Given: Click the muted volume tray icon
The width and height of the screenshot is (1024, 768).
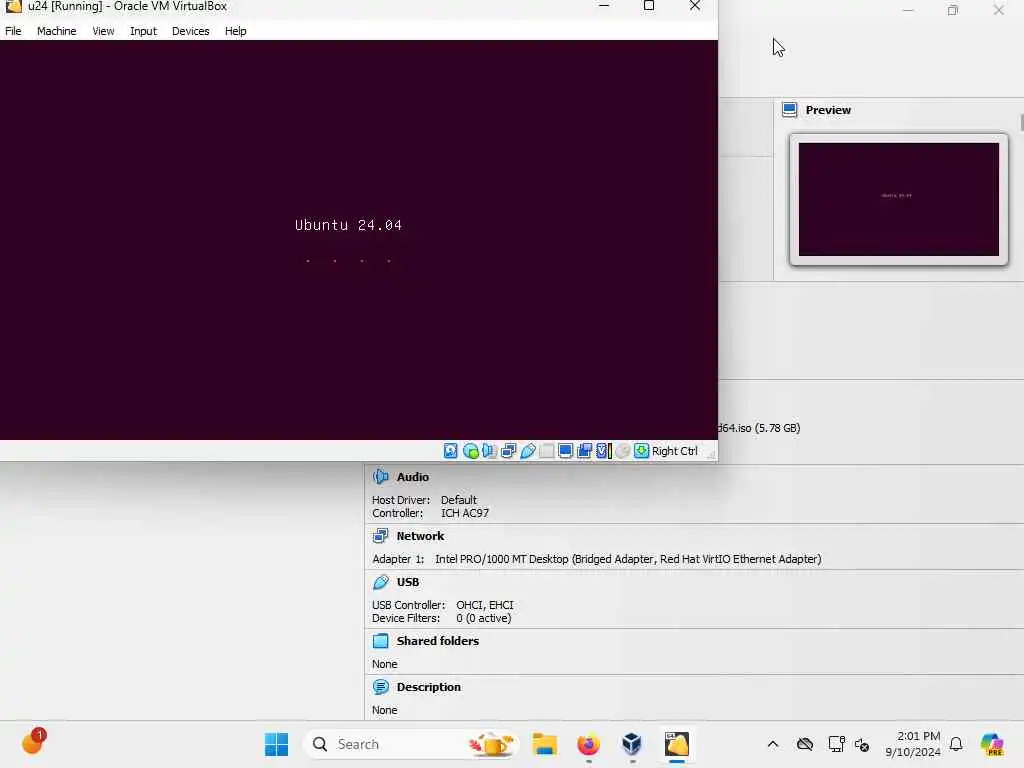Looking at the screenshot, I should (862, 744).
